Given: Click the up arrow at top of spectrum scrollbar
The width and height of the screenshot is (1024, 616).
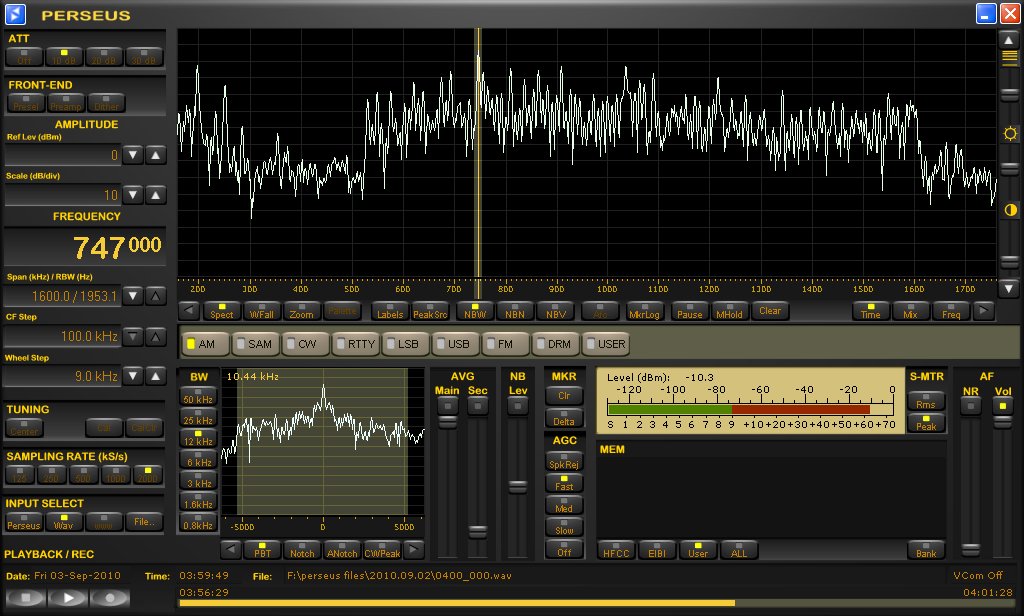Looking at the screenshot, I should tap(1009, 40).
